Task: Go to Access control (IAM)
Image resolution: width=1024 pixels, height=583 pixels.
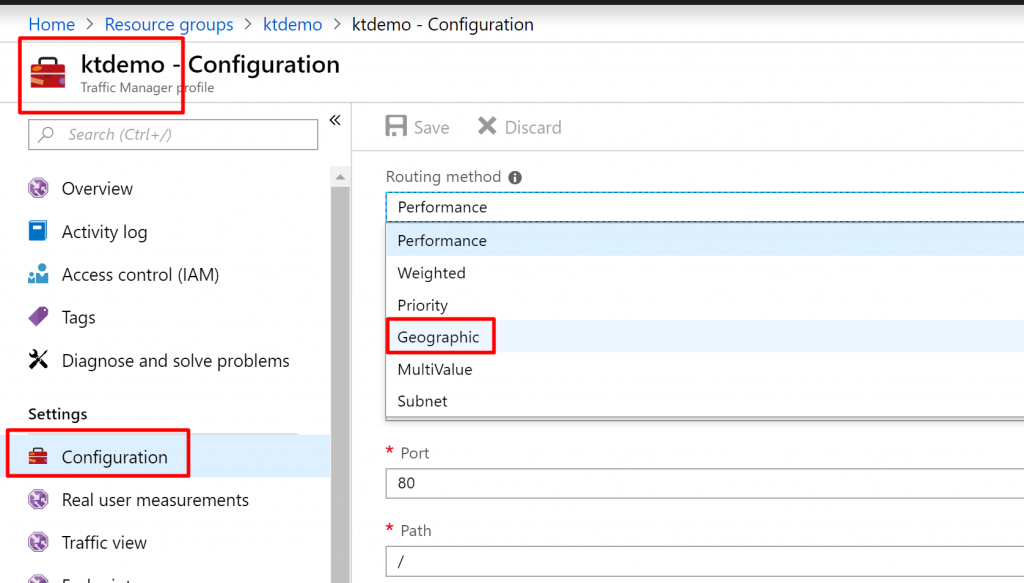Action: [x=140, y=275]
